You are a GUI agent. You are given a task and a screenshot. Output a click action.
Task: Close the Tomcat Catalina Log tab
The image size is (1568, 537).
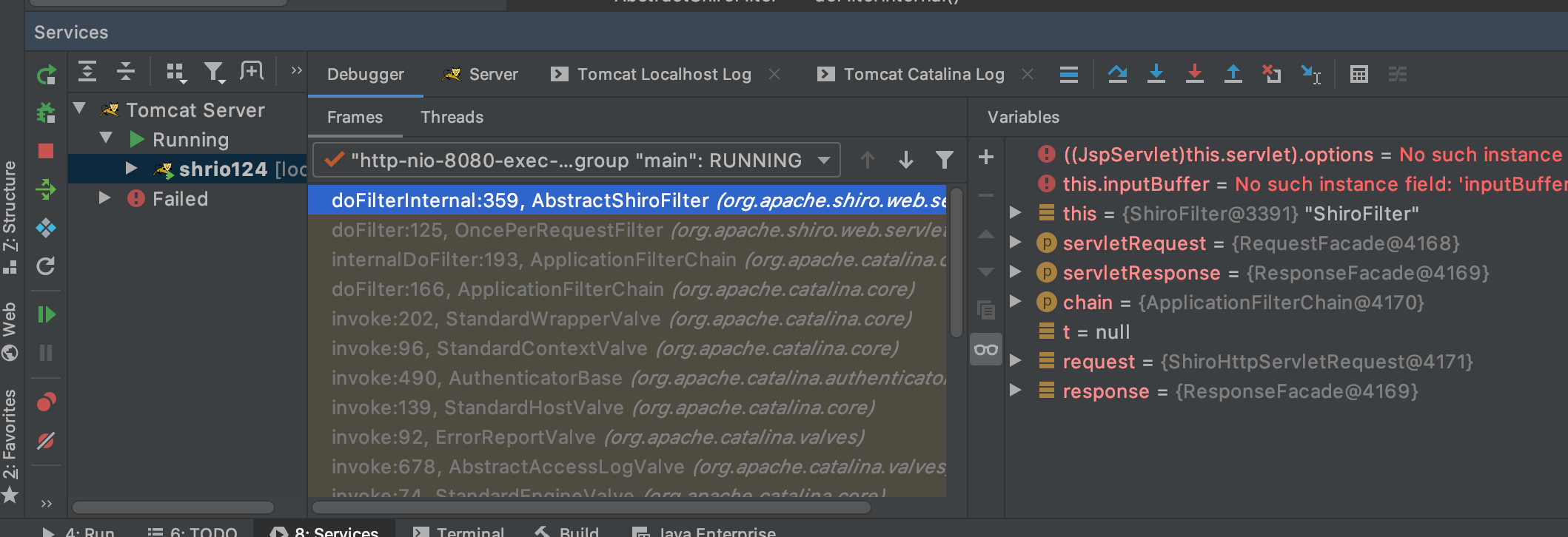[x=1028, y=74]
